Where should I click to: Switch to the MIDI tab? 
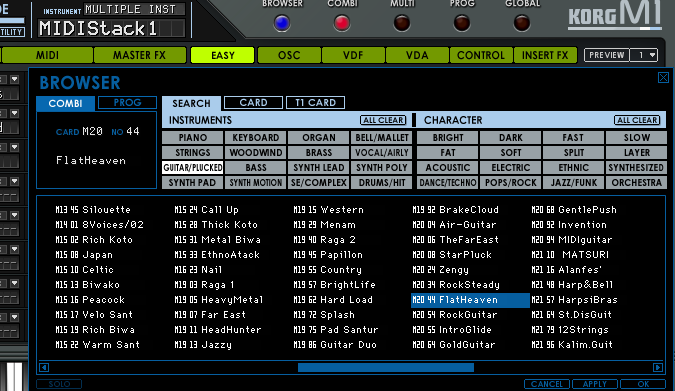click(x=47, y=55)
